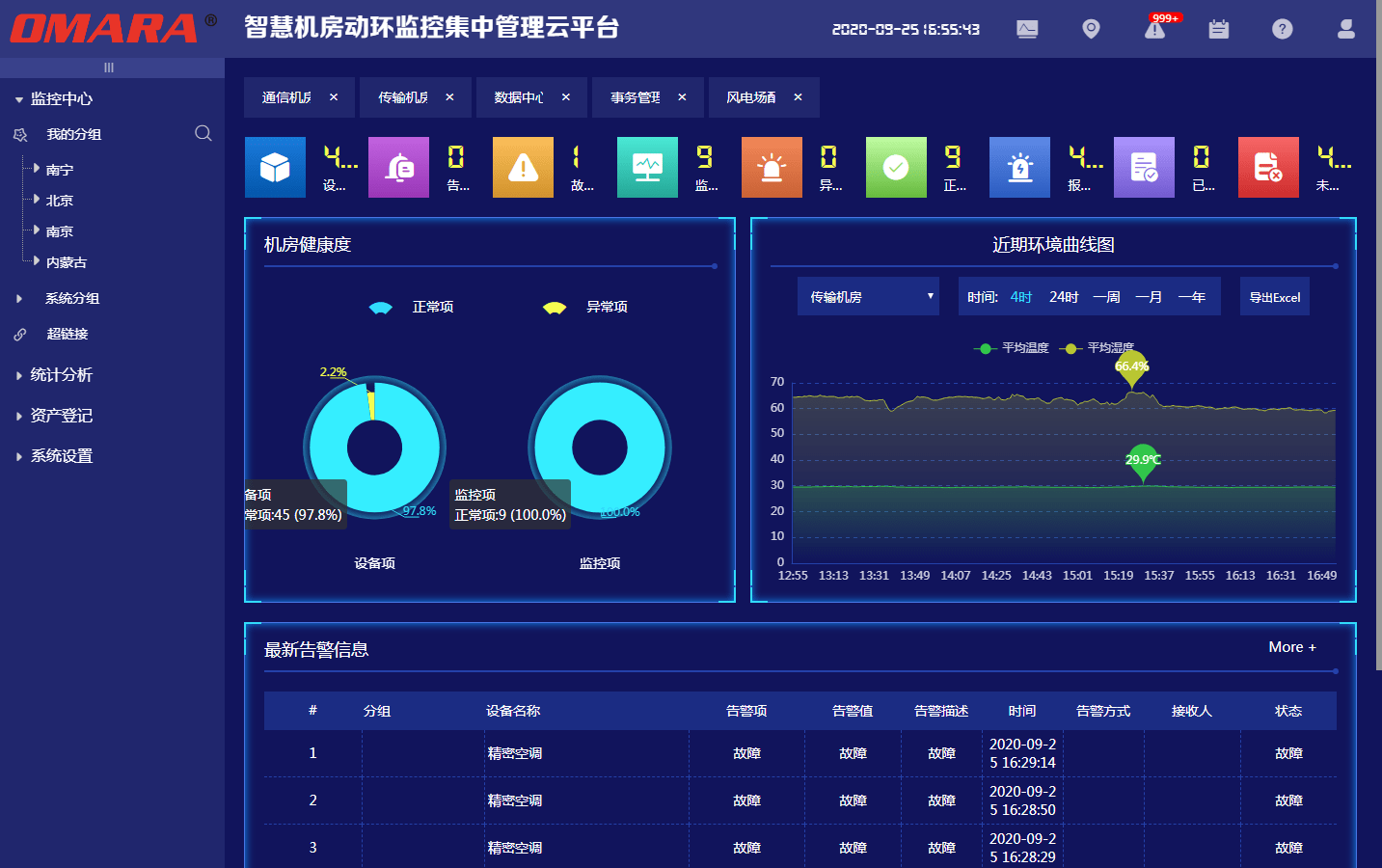The image size is (1382, 868).
Task: Open the map location pin icon
Action: pos(1091,29)
